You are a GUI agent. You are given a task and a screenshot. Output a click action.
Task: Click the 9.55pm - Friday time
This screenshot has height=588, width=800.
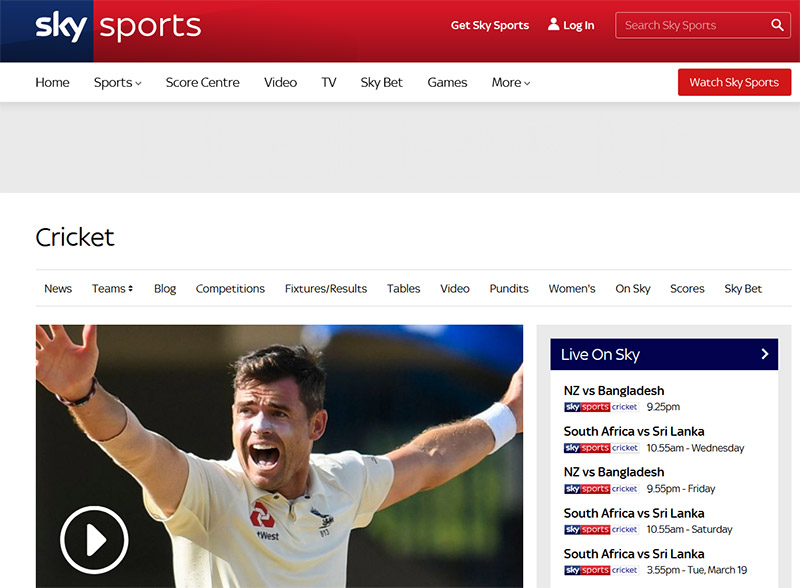681,488
